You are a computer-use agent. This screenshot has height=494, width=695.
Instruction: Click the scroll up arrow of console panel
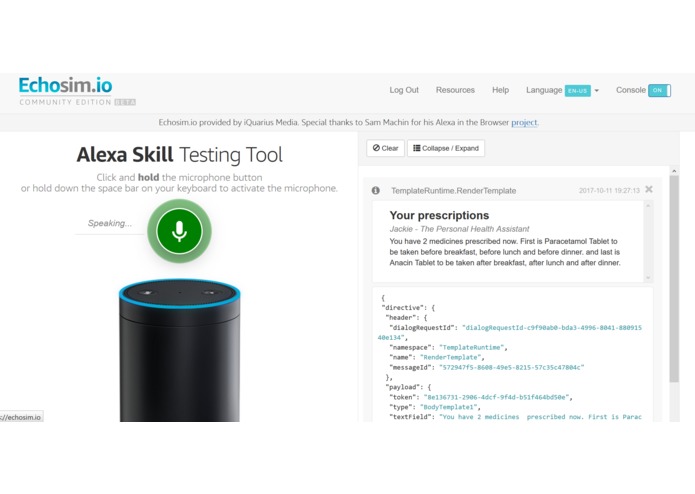pyautogui.click(x=674, y=171)
